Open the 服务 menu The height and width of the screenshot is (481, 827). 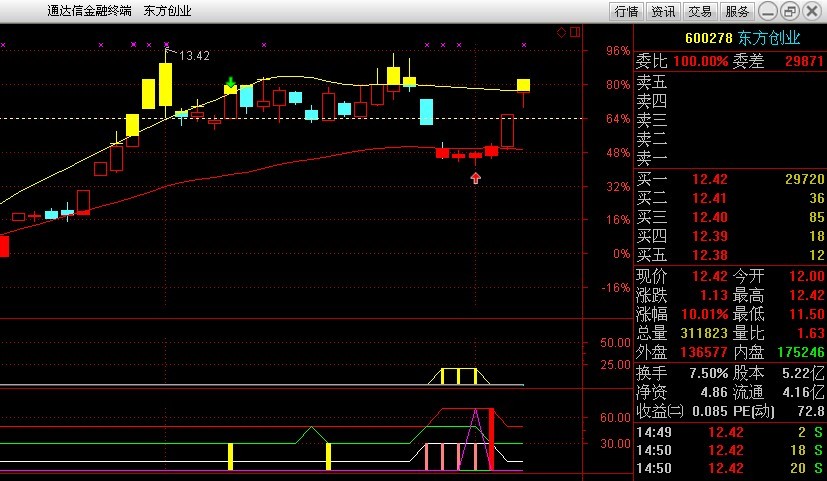tap(737, 11)
